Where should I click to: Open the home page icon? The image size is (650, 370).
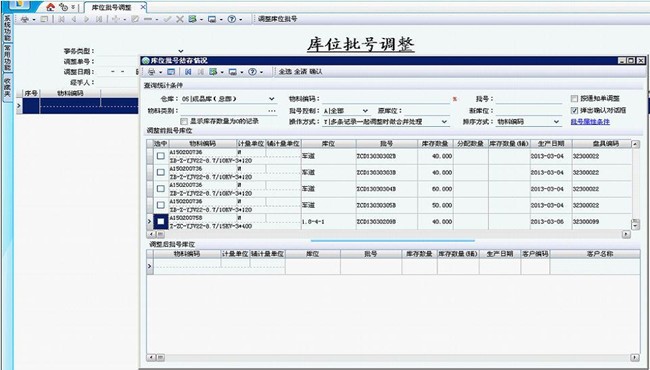click(50, 7)
